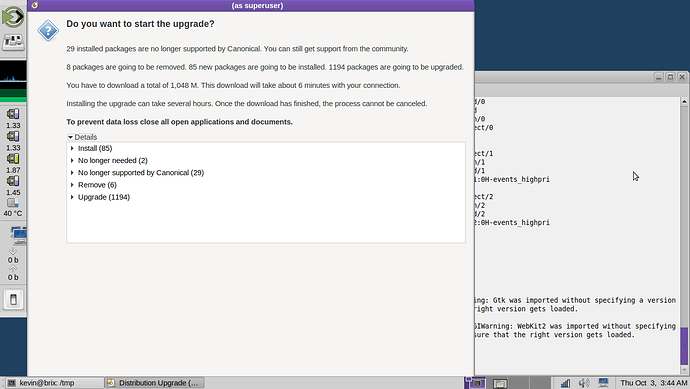Click the CPU frequency icon reading 1.87
Image resolution: width=690 pixels, height=389 pixels.
point(13,158)
